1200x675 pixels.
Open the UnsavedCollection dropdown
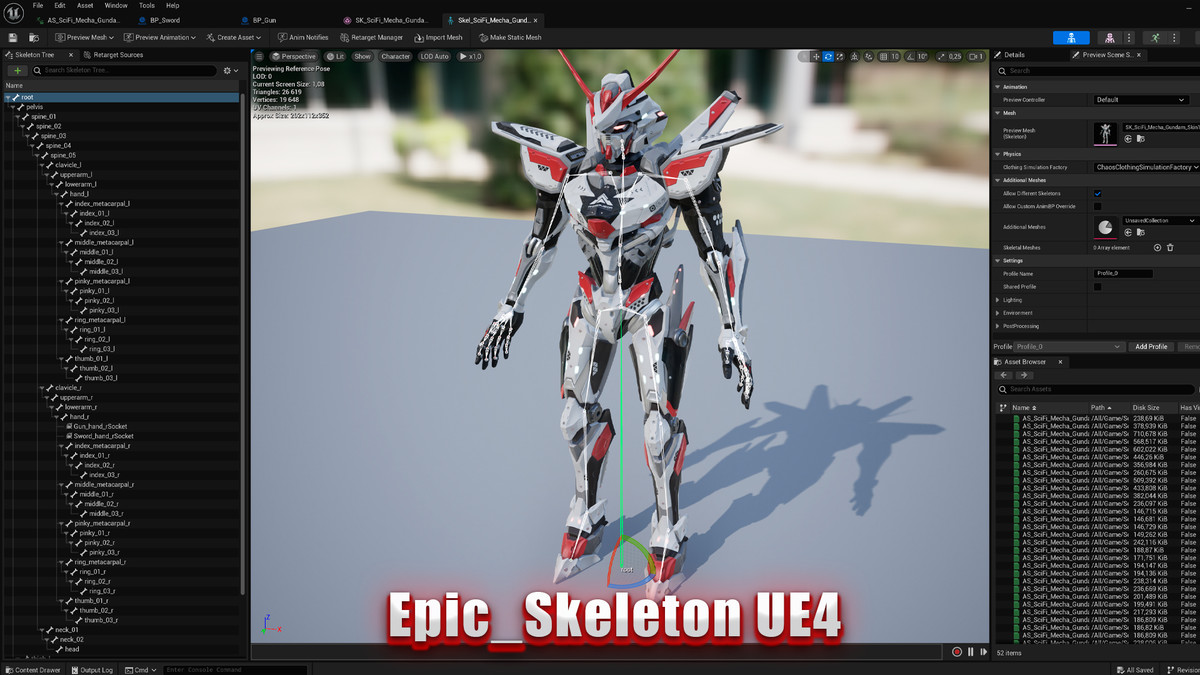pyautogui.click(x=1160, y=220)
